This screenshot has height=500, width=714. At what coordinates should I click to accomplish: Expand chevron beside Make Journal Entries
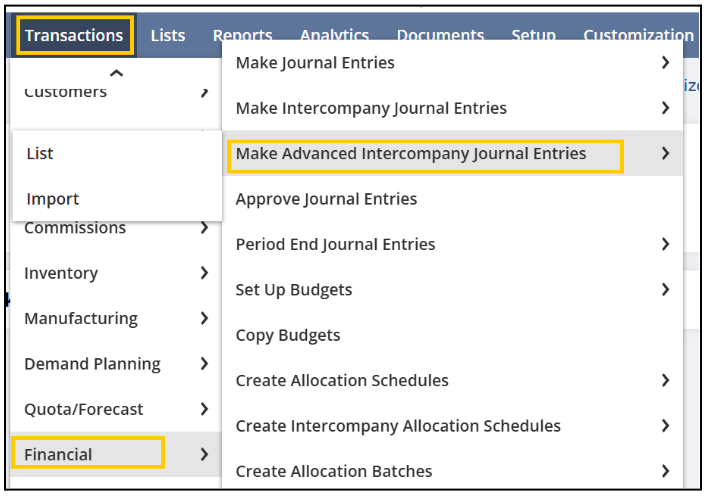pos(666,62)
